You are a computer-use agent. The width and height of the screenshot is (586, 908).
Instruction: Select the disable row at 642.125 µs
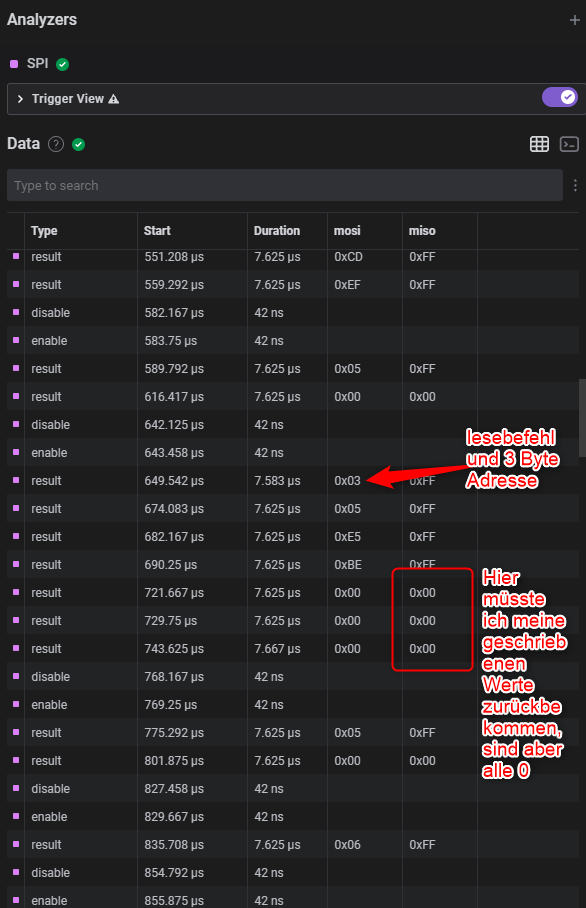[x=293, y=424]
